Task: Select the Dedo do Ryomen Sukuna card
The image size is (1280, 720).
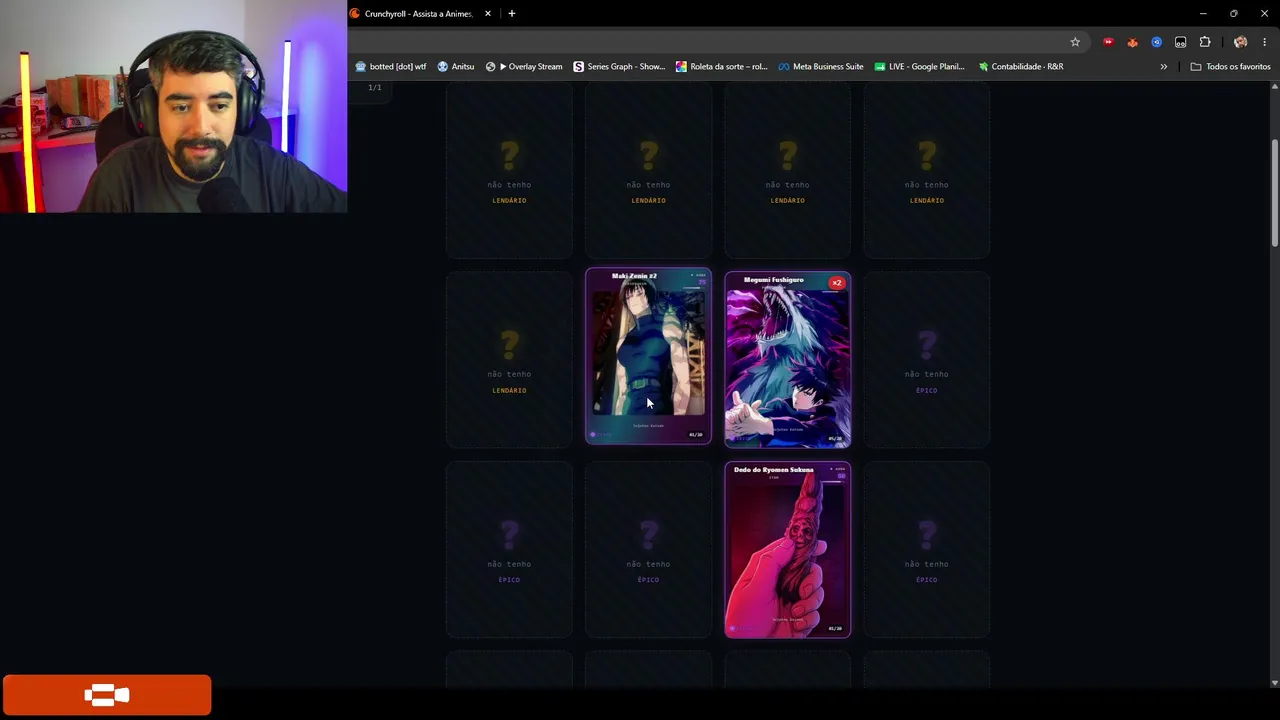Action: [788, 549]
